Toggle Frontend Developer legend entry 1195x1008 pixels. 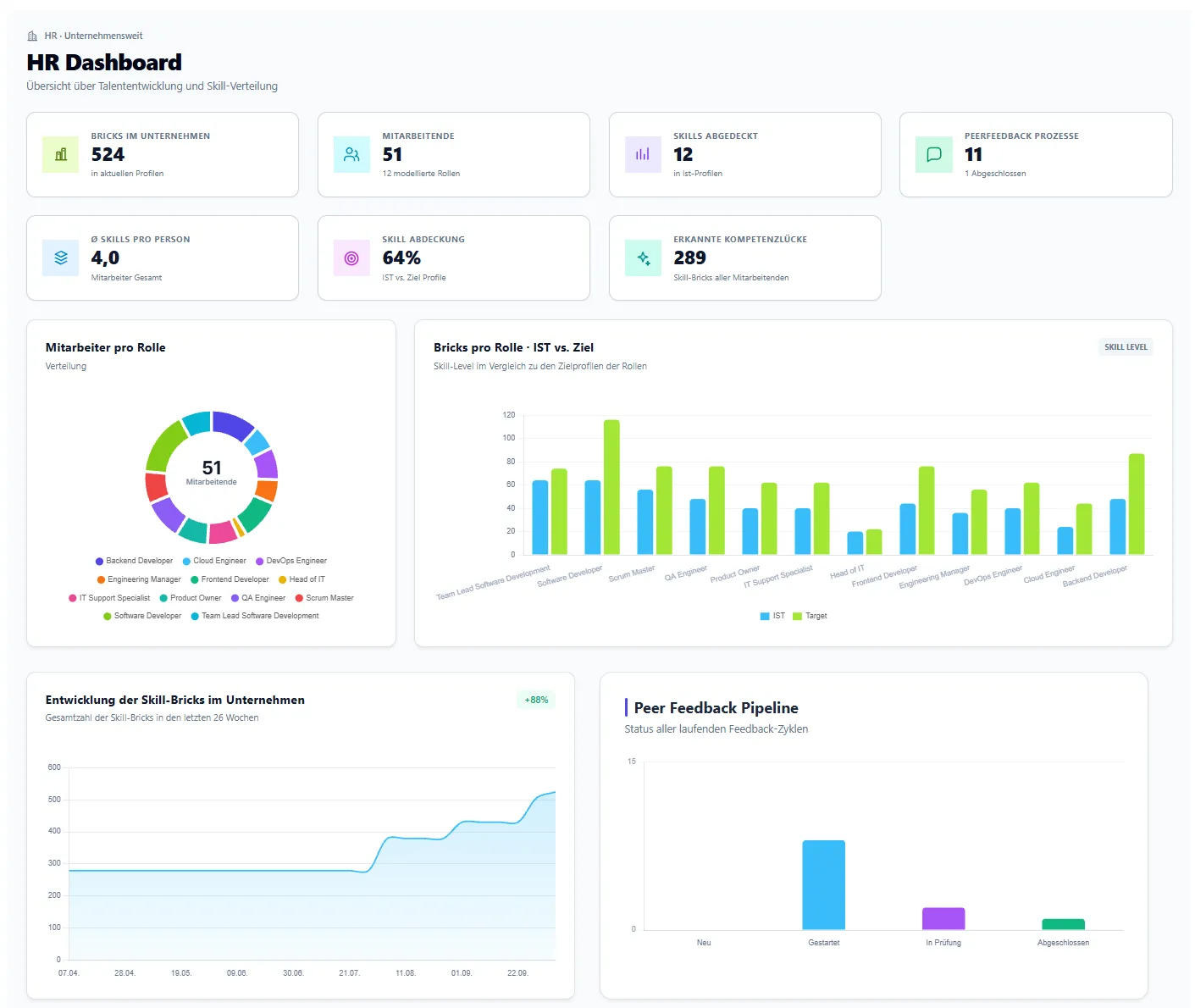230,579
